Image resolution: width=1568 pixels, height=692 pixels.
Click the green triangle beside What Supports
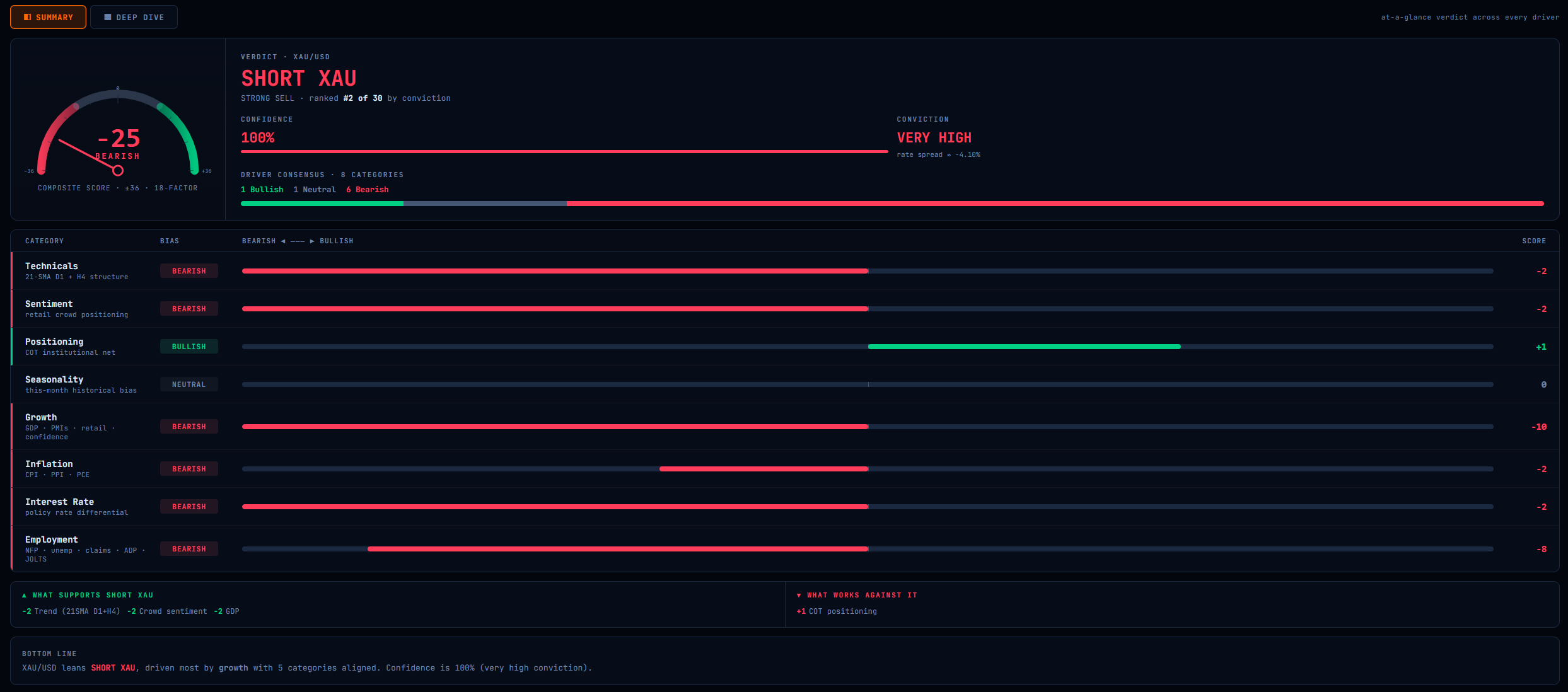(x=25, y=596)
